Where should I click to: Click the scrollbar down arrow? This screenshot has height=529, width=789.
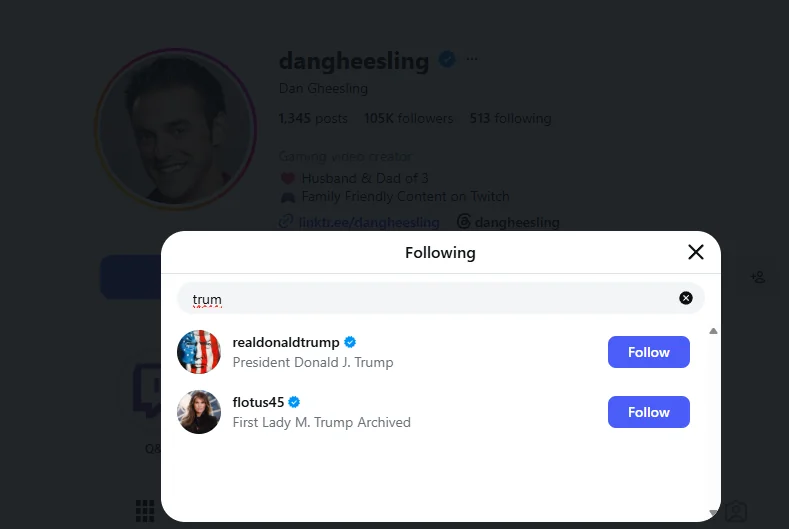(713, 512)
